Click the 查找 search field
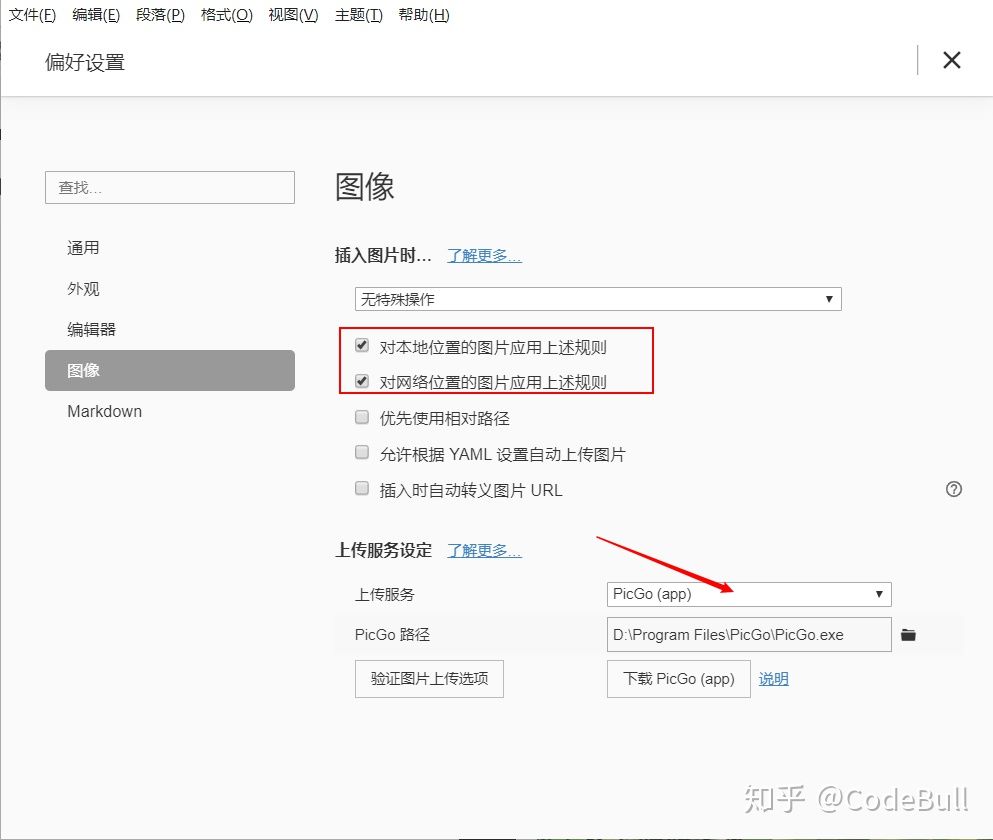 (169, 187)
